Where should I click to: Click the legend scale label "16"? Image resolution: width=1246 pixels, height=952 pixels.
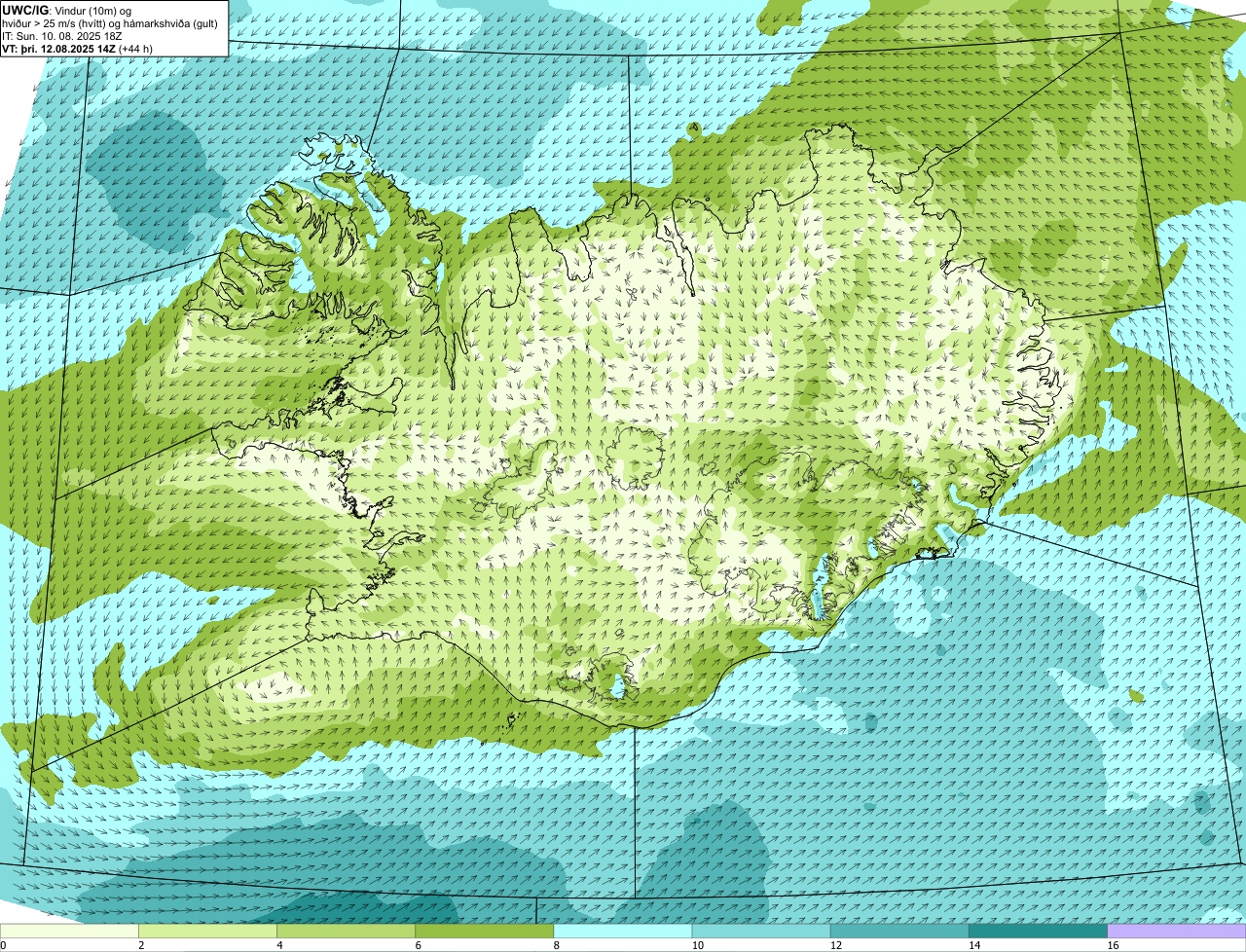coord(1113,945)
